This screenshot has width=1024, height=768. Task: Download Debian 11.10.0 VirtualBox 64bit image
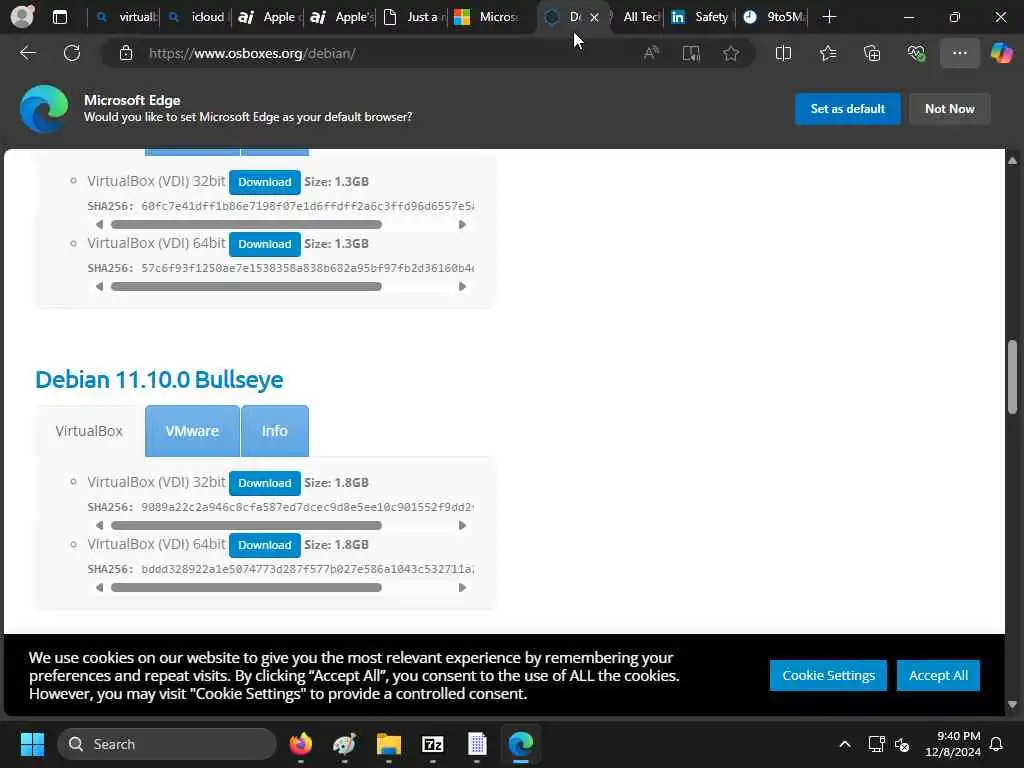click(264, 545)
